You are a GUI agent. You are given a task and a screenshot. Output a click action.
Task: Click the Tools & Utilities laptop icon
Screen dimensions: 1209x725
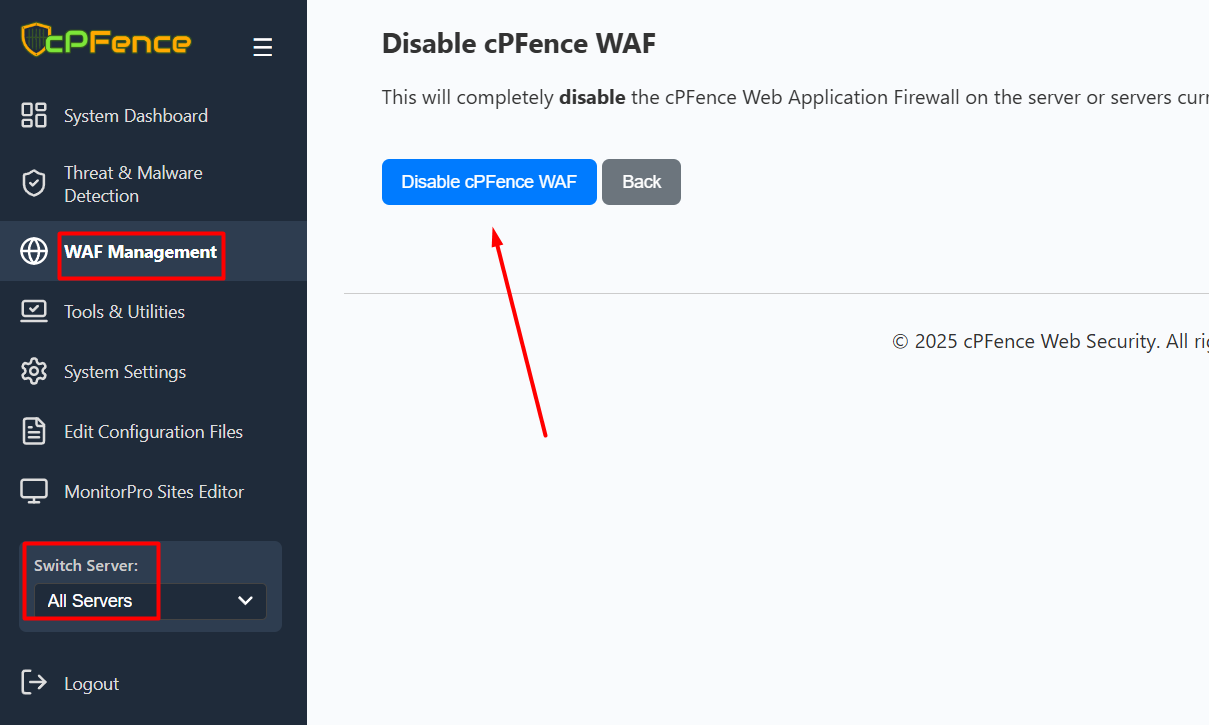click(x=34, y=311)
